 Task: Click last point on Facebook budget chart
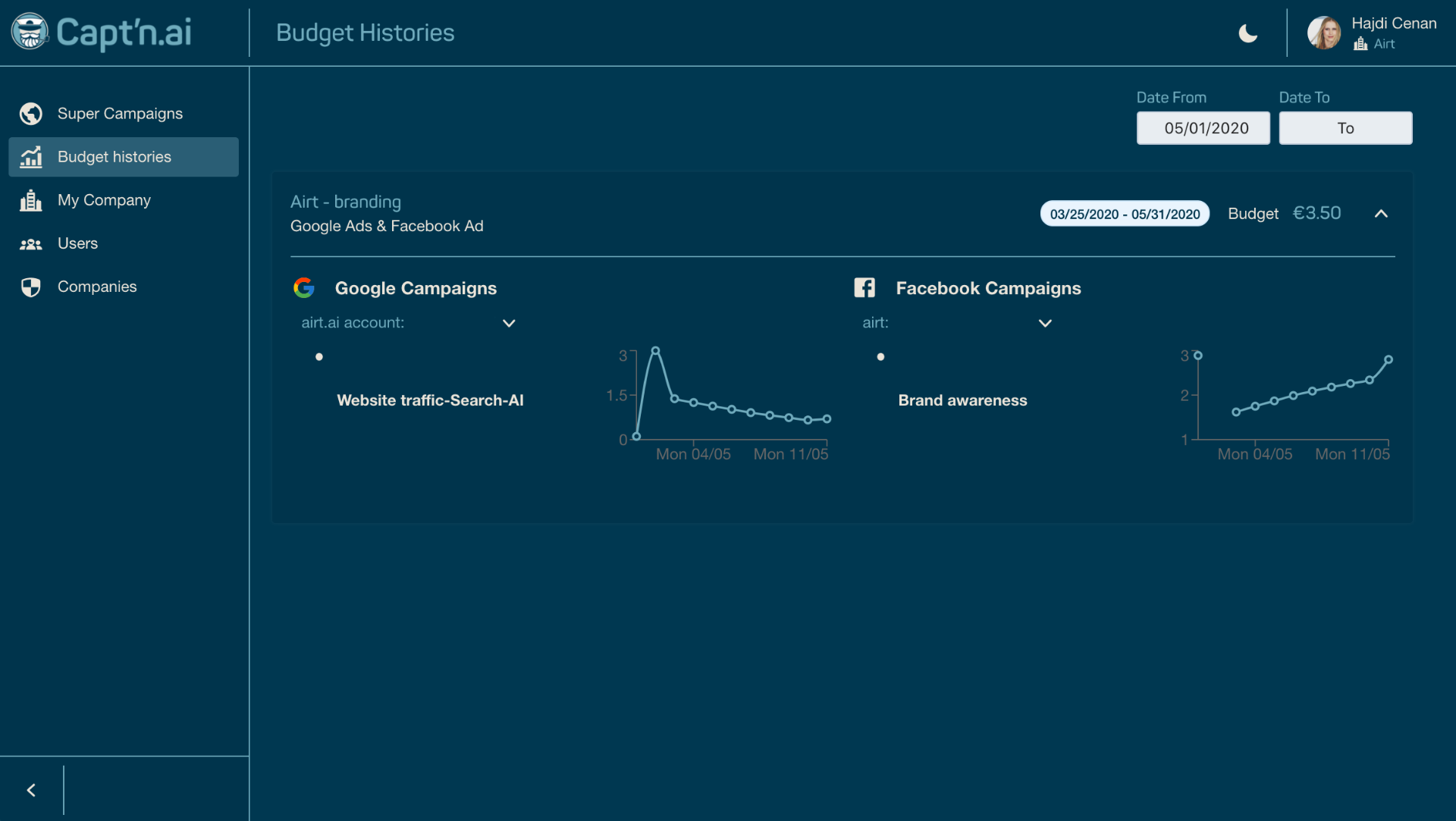pos(1389,359)
